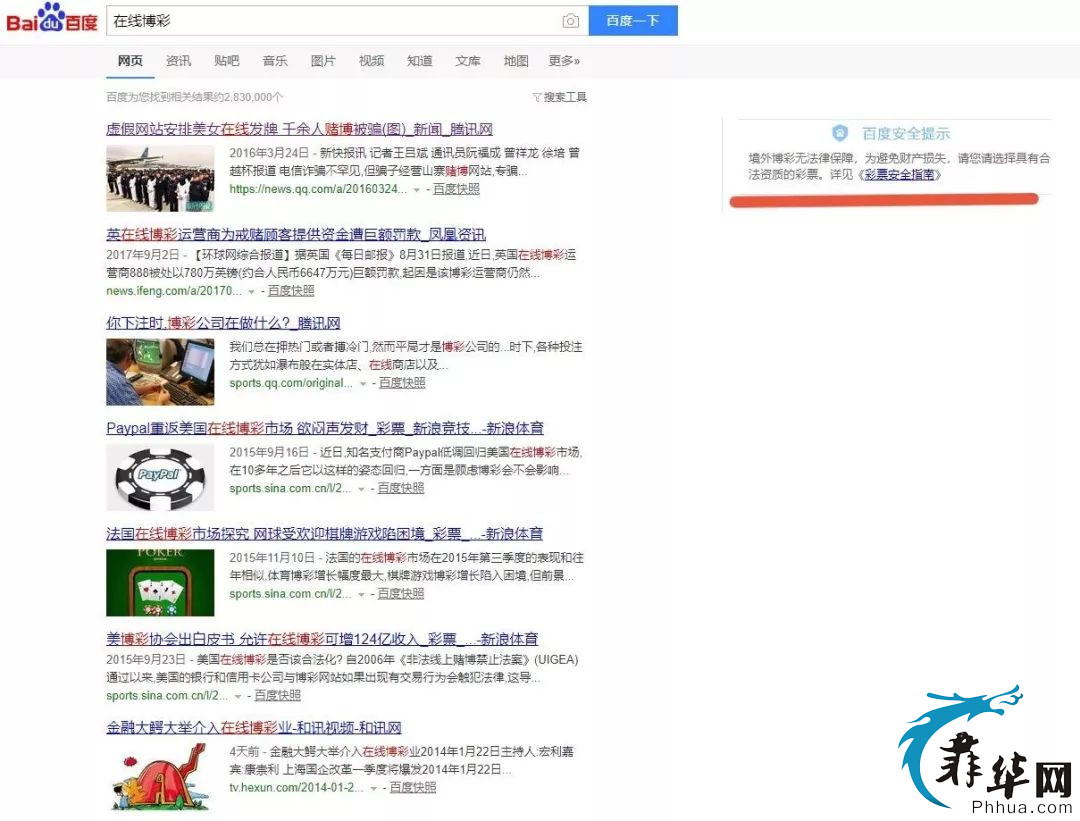Screen dimensions: 1080x821
Task: Switch to the 资讯 tab
Action: tap(178, 61)
